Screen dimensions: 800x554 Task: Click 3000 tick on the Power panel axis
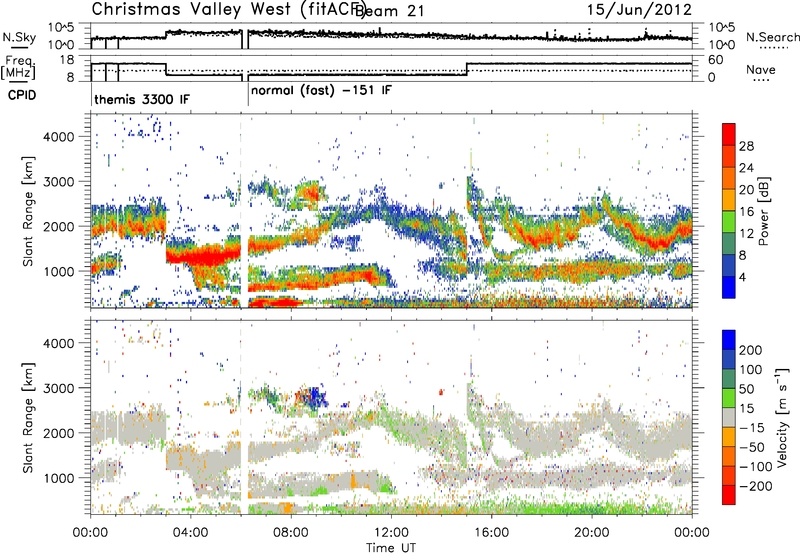pyautogui.click(x=58, y=181)
